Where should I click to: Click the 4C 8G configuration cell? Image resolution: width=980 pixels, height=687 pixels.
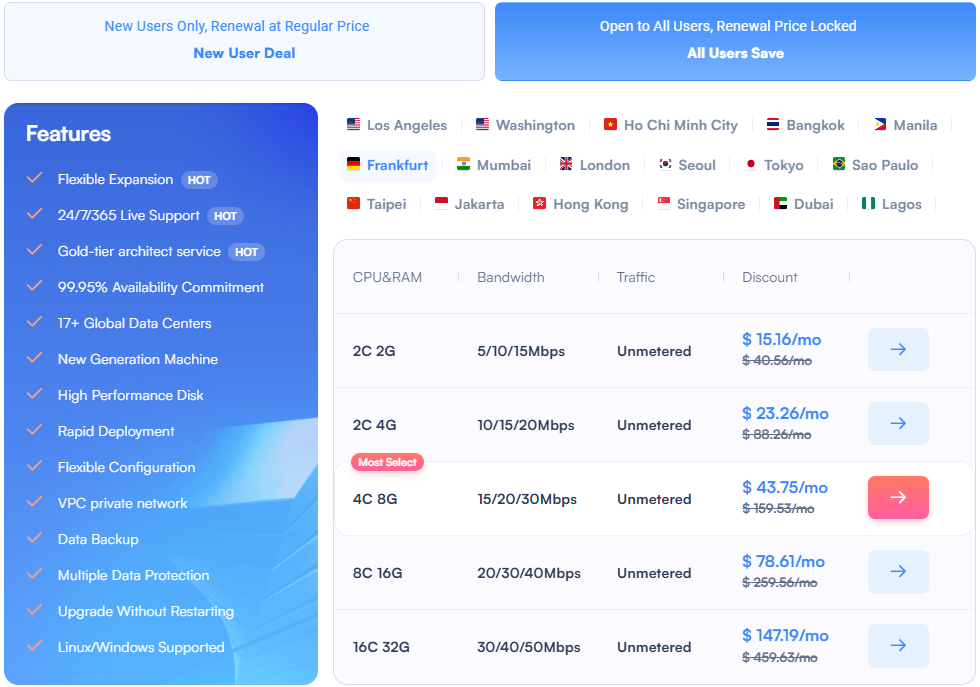375,499
